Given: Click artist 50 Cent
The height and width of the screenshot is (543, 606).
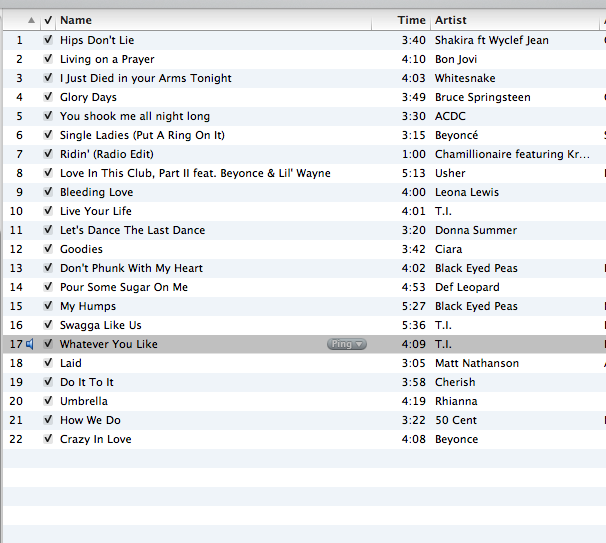Looking at the screenshot, I should (x=456, y=420).
